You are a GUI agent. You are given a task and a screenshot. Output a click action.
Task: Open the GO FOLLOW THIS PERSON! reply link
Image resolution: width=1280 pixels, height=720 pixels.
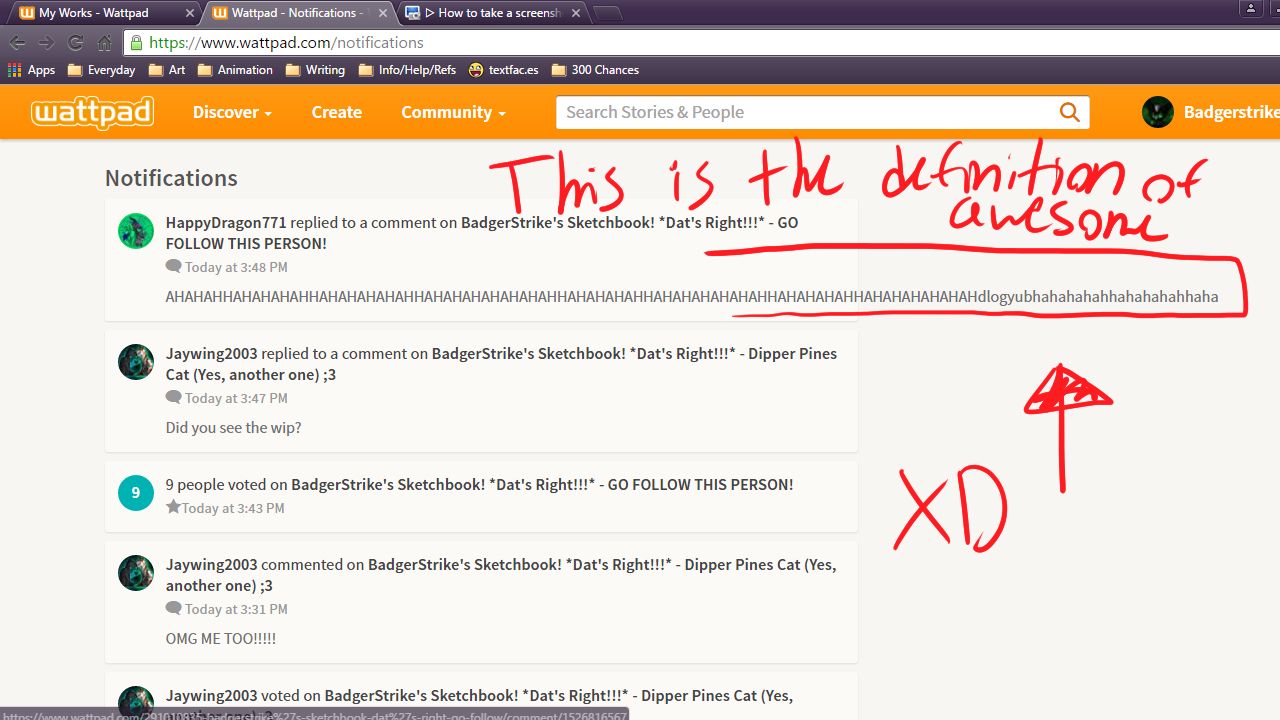[x=482, y=233]
